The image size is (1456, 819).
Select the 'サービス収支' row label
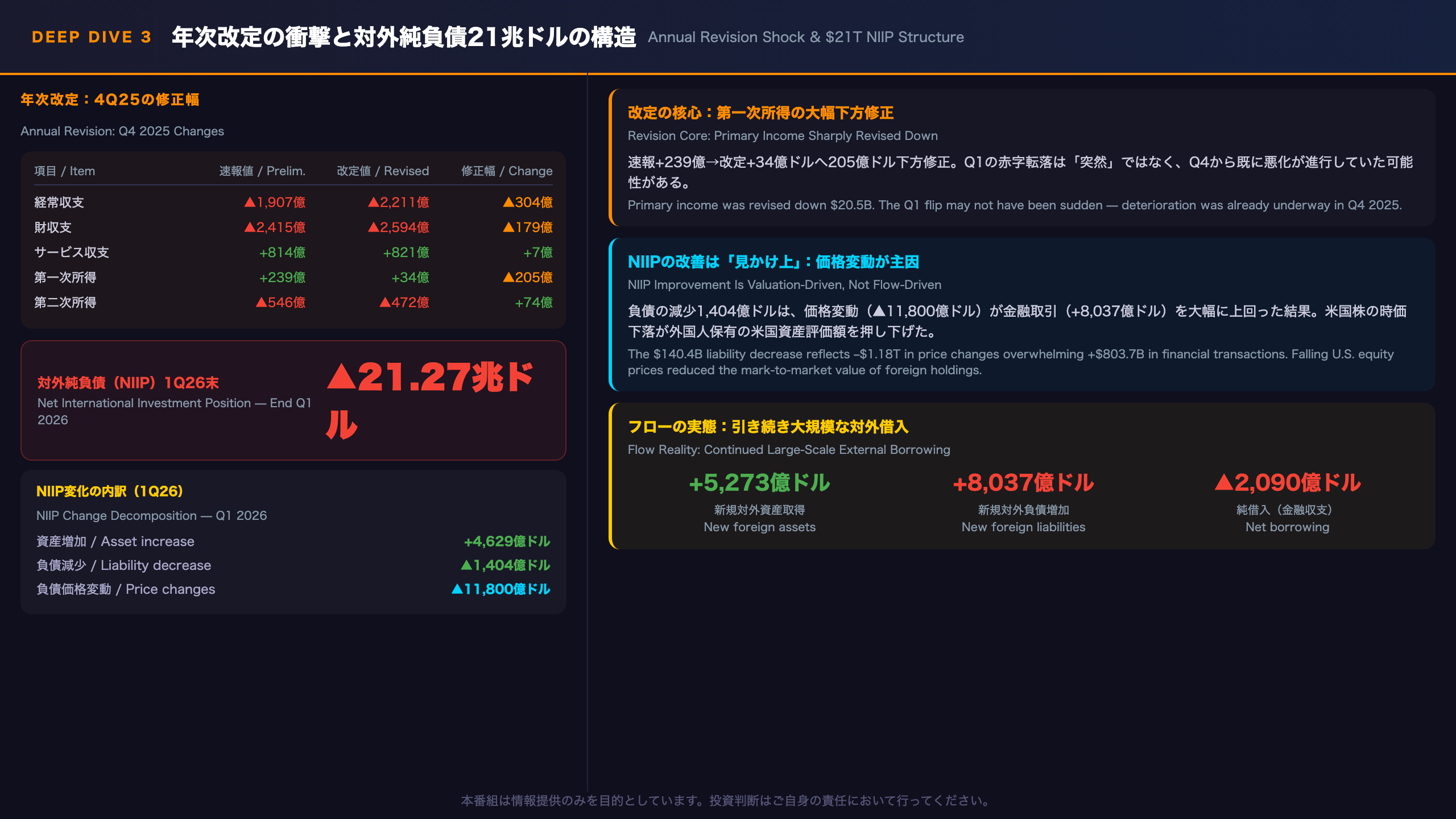[72, 252]
